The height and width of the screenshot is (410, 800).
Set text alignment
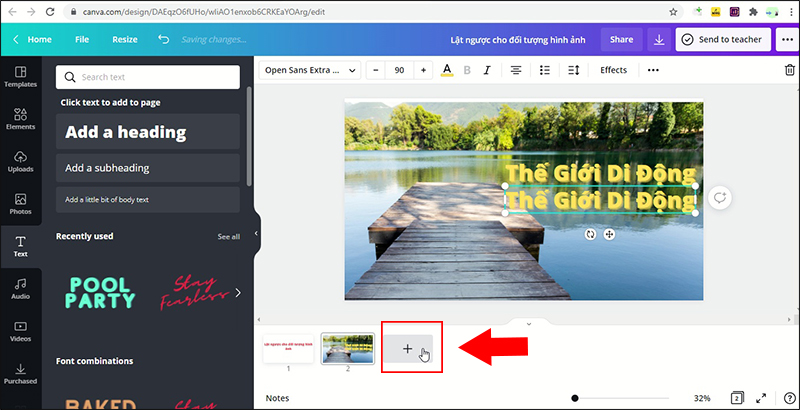click(516, 70)
